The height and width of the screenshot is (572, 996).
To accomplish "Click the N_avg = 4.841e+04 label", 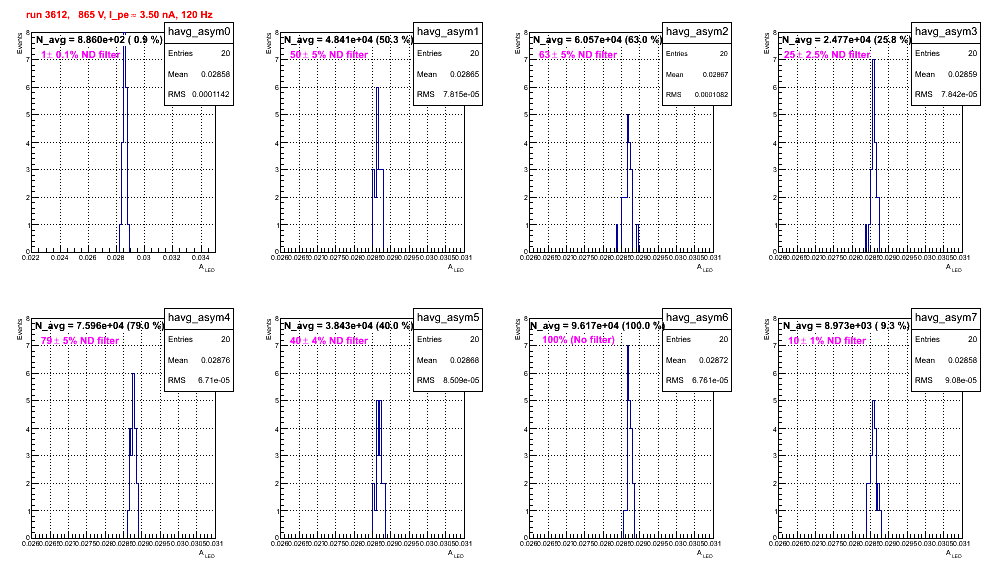I will point(348,39).
